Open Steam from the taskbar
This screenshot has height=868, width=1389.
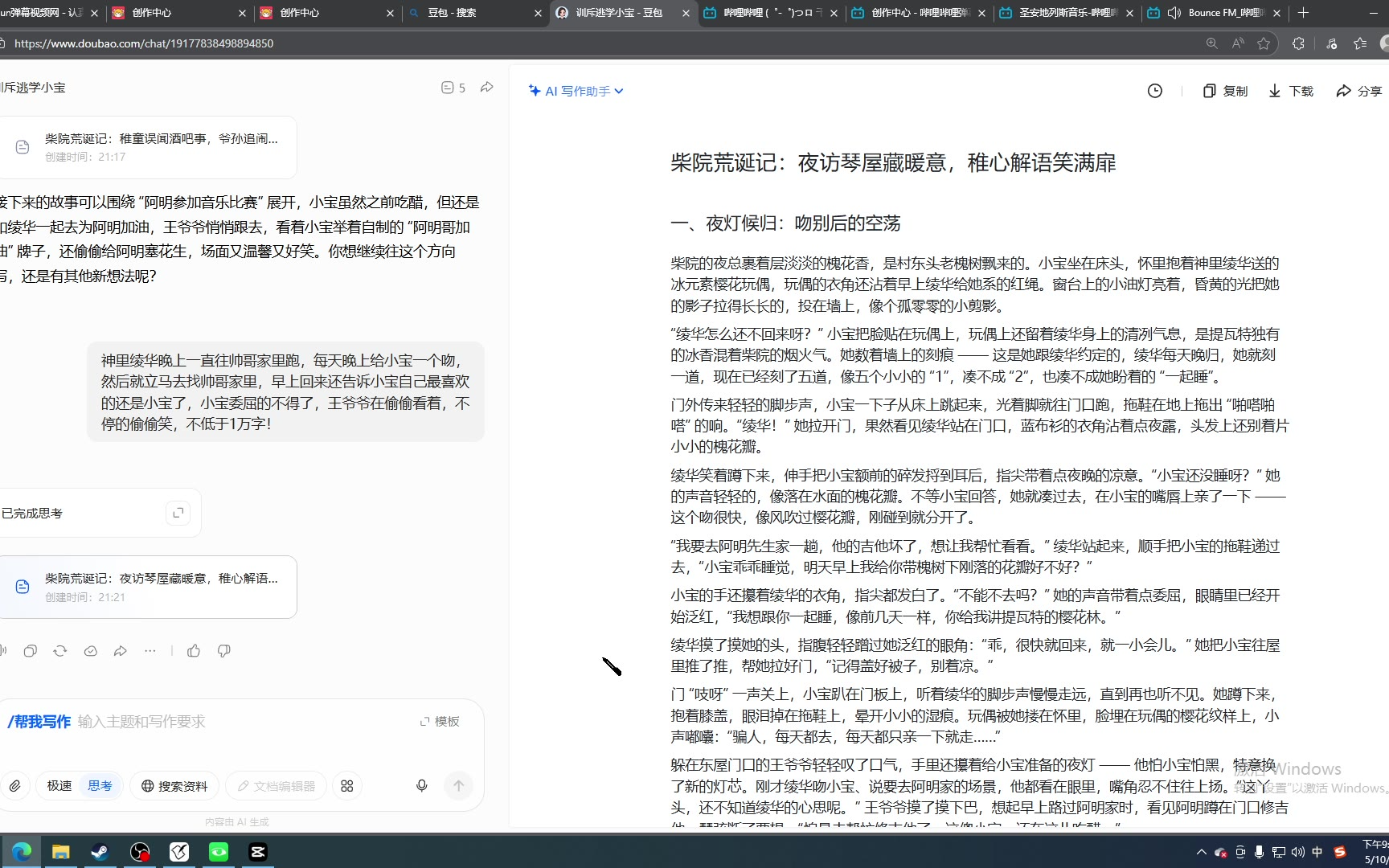click(x=100, y=852)
